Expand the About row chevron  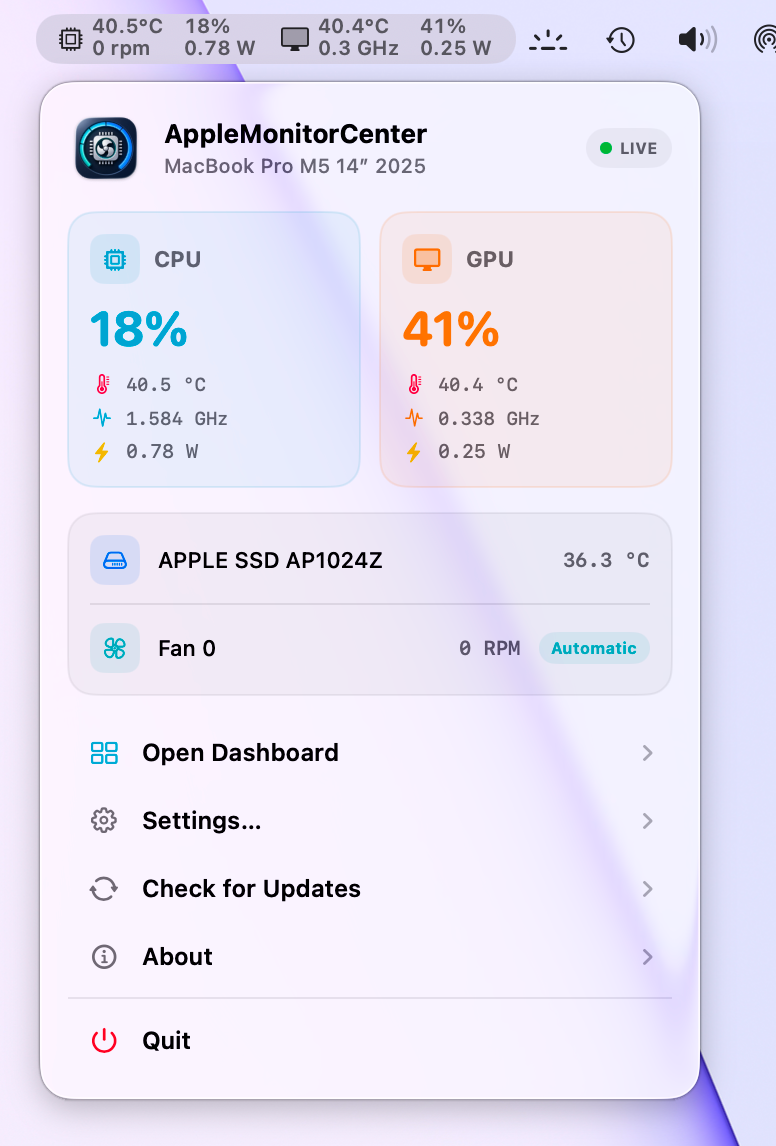[647, 957]
